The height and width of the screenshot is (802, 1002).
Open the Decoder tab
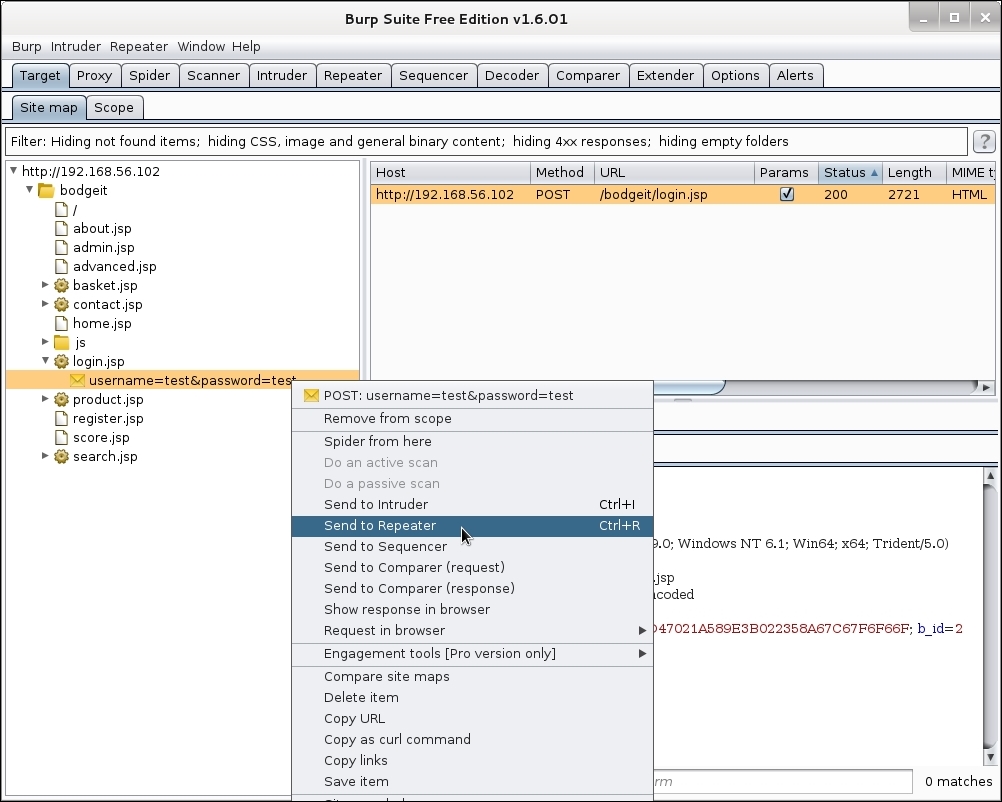[512, 75]
